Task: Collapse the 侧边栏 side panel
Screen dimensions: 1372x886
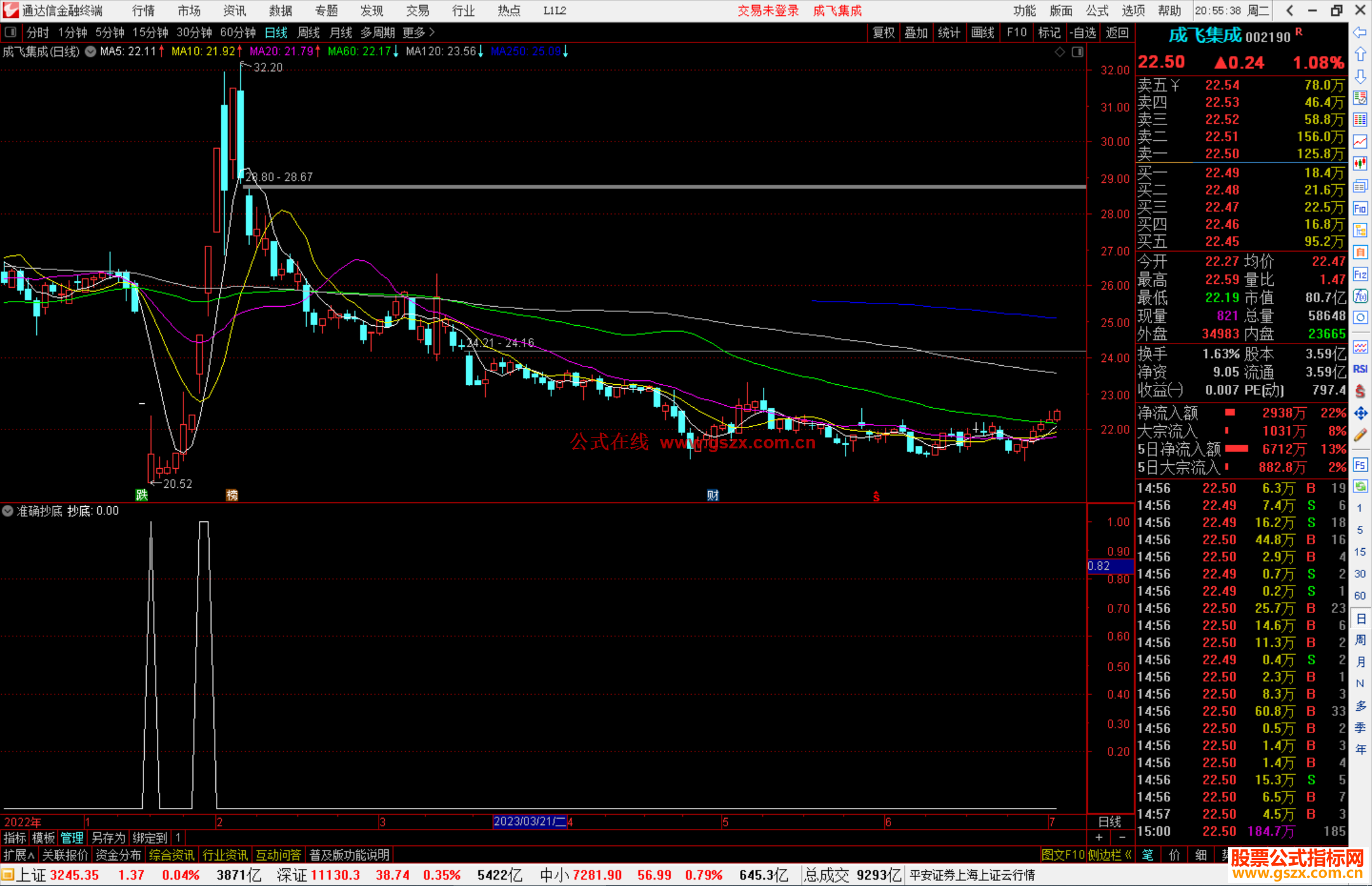Action: click(x=1109, y=855)
